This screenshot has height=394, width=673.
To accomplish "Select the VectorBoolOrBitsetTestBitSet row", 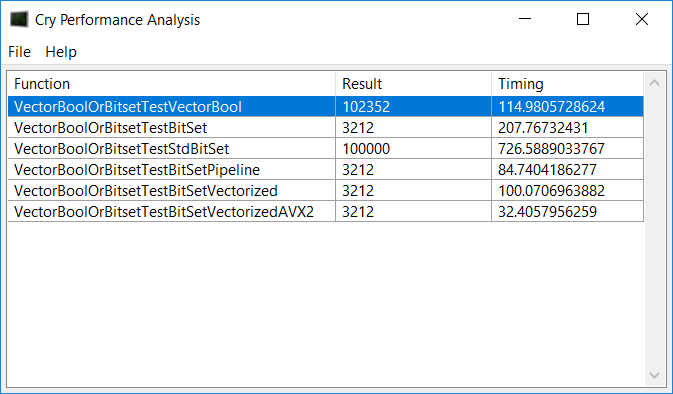I will 325,127.
